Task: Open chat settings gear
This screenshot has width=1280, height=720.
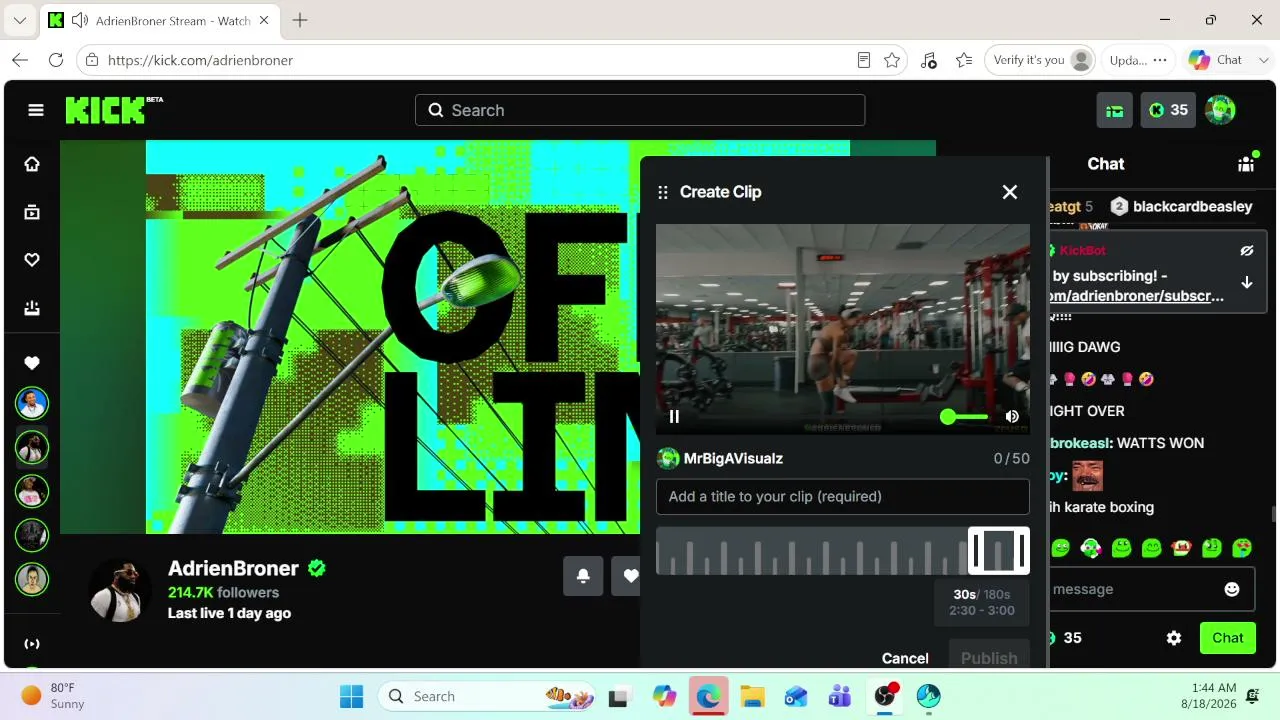Action: (1174, 638)
